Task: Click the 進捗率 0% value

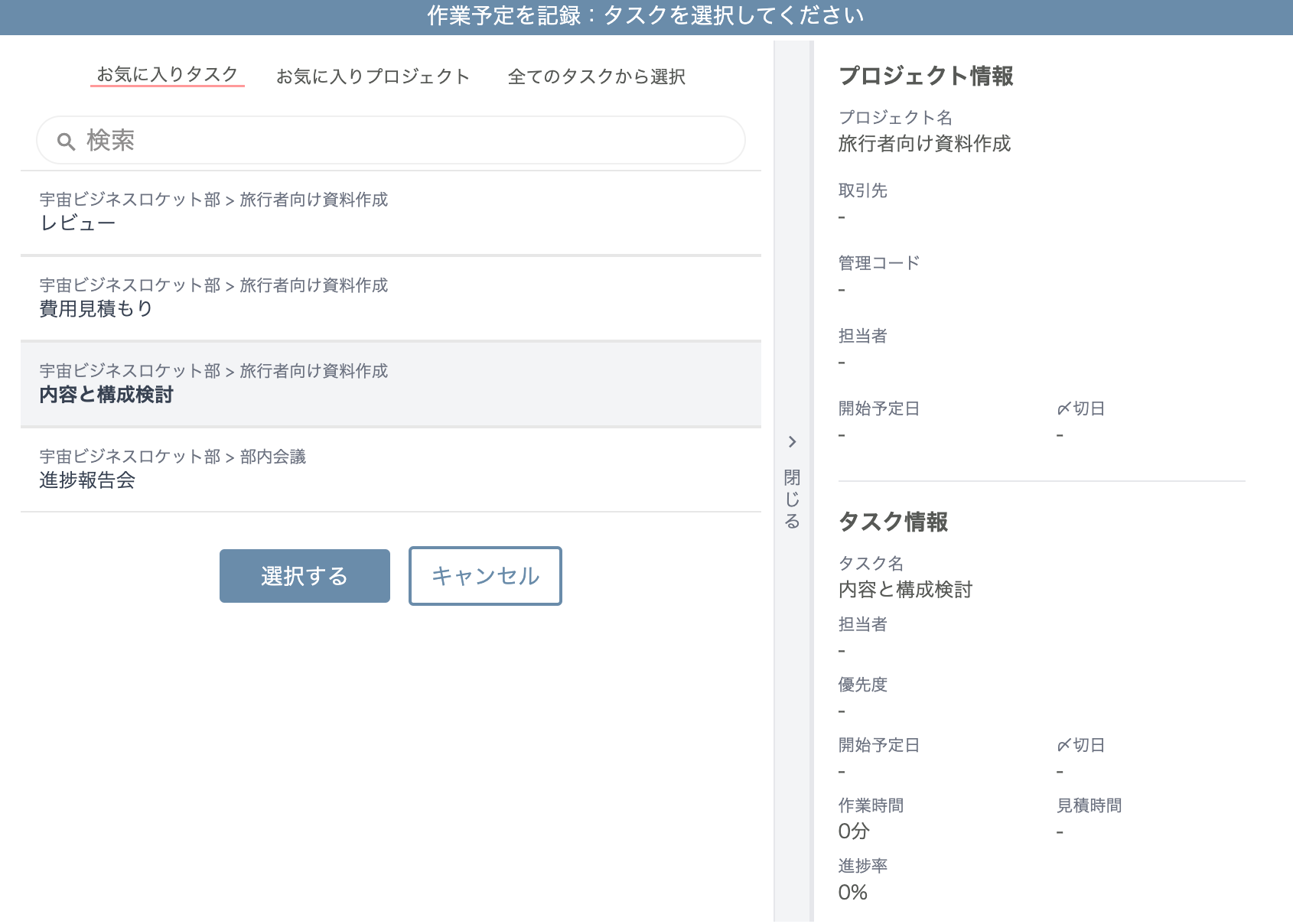Action: pyautogui.click(x=851, y=891)
